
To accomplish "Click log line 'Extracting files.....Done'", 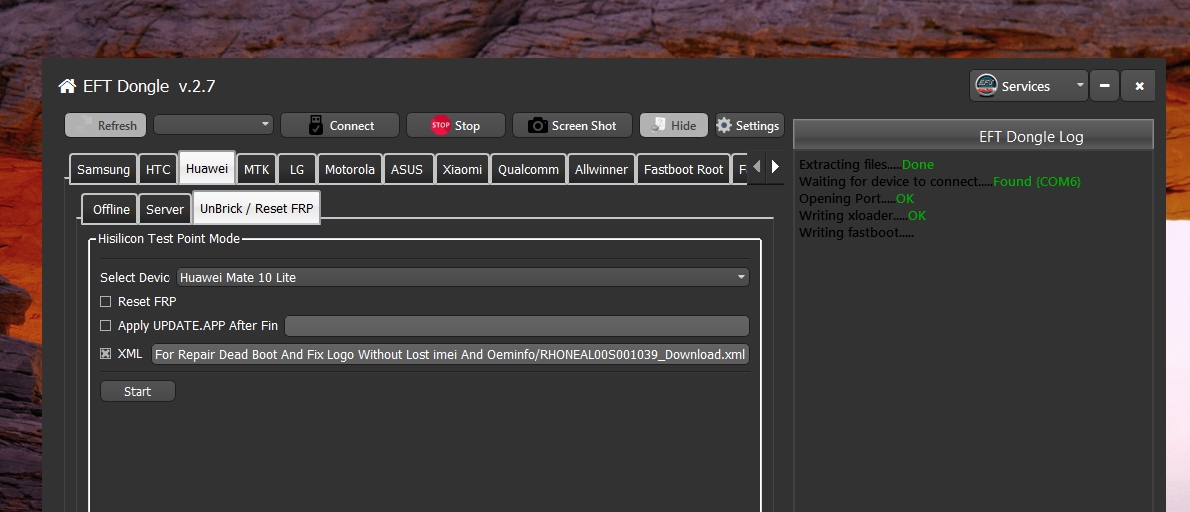I will pos(866,165).
